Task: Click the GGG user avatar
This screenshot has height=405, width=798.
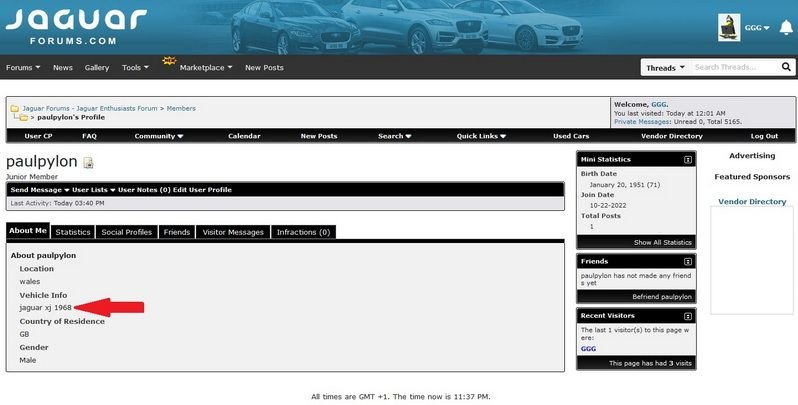Action: click(729, 28)
